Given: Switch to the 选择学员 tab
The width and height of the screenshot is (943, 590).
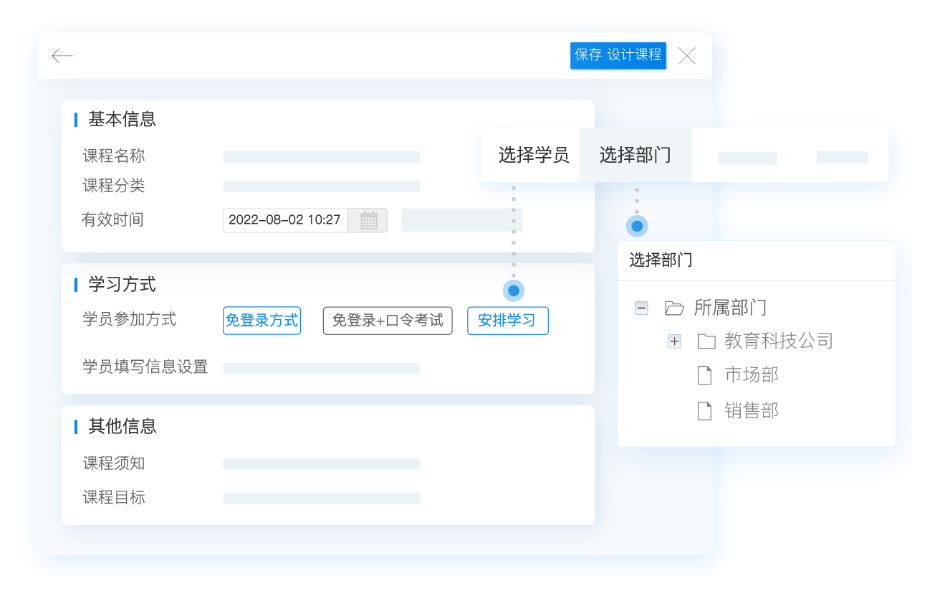Looking at the screenshot, I should (533, 155).
